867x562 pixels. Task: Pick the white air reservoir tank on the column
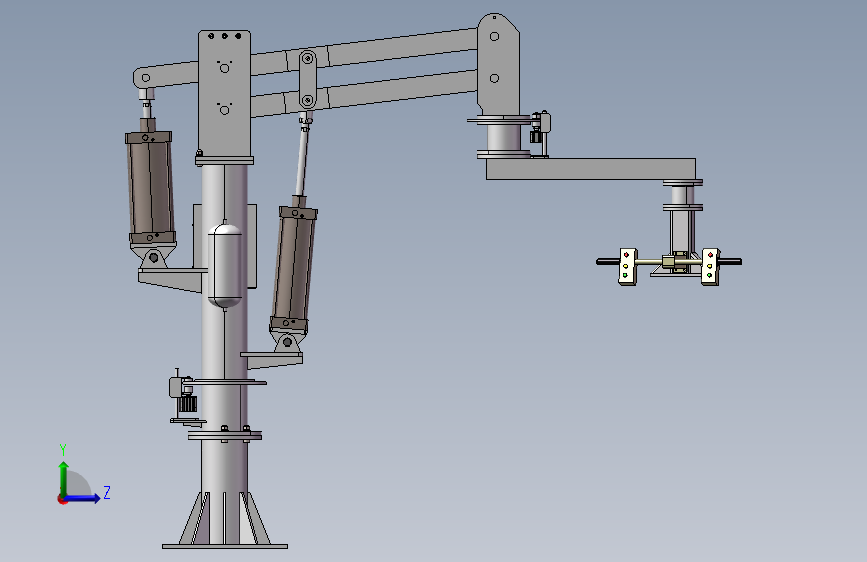[x=224, y=264]
